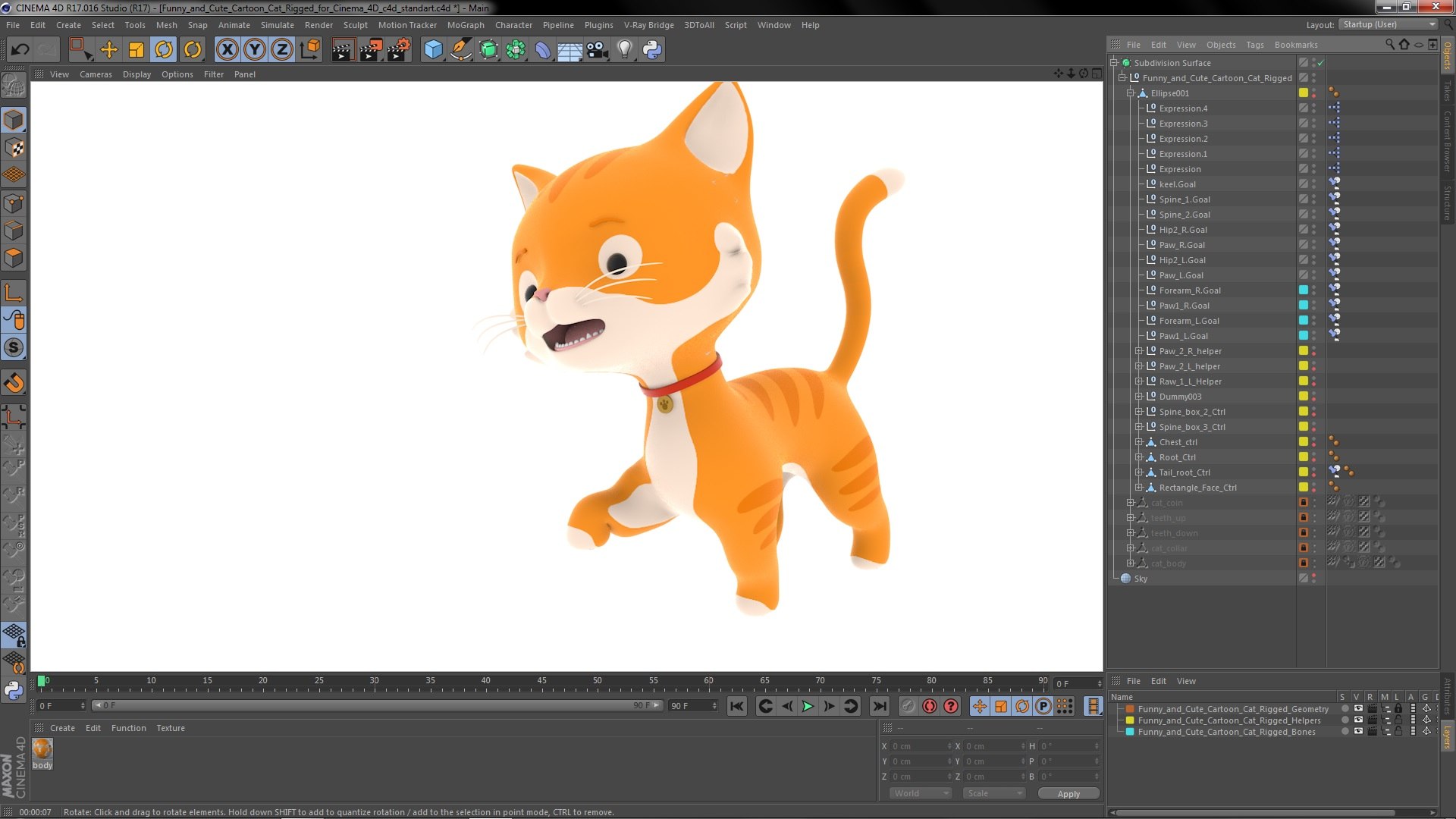This screenshot has width=1456, height=819.
Task: Click the Texture menu in material manager
Action: pos(171,728)
